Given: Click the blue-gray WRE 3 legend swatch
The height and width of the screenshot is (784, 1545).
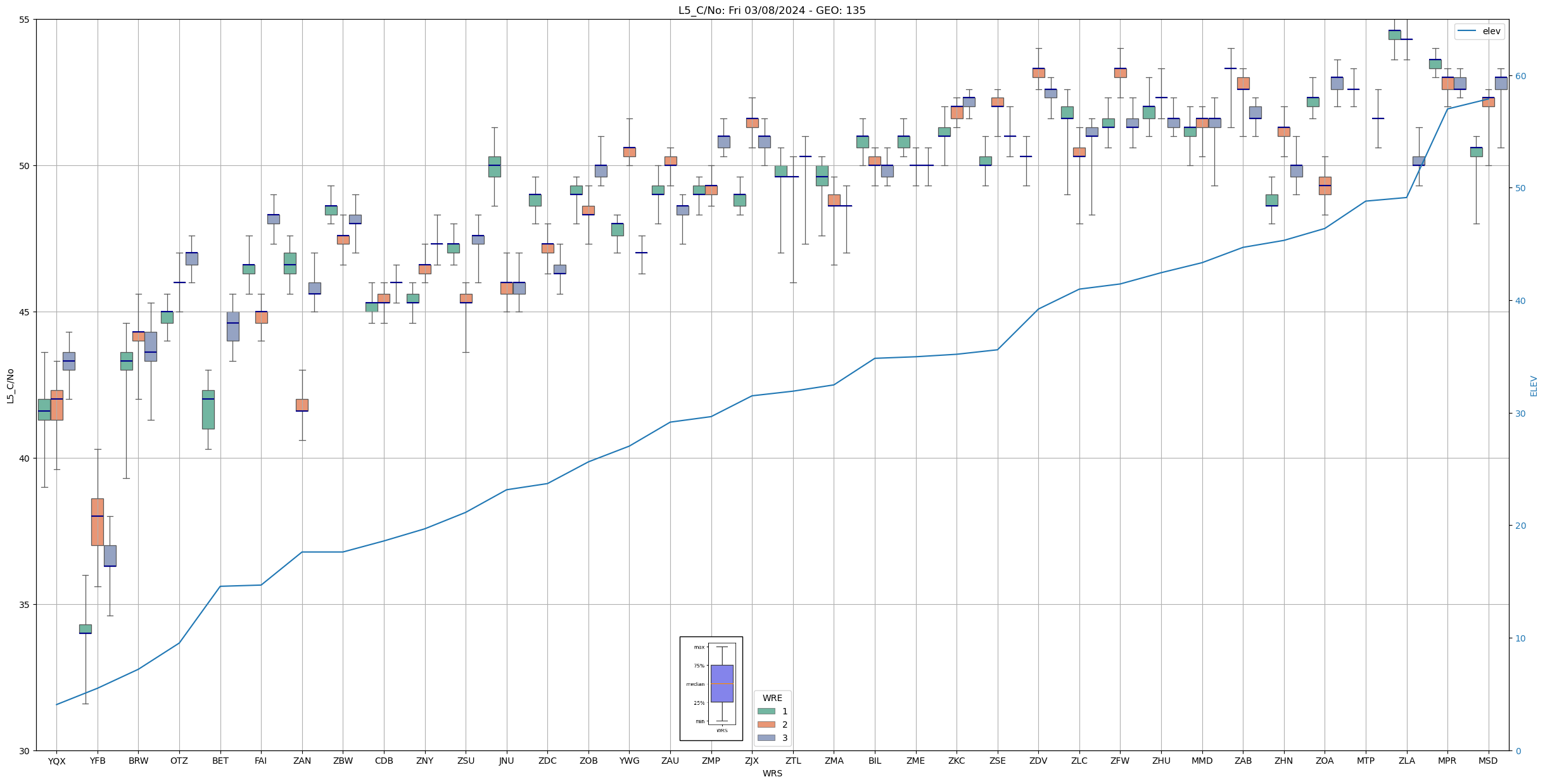Looking at the screenshot, I should pos(766,738).
